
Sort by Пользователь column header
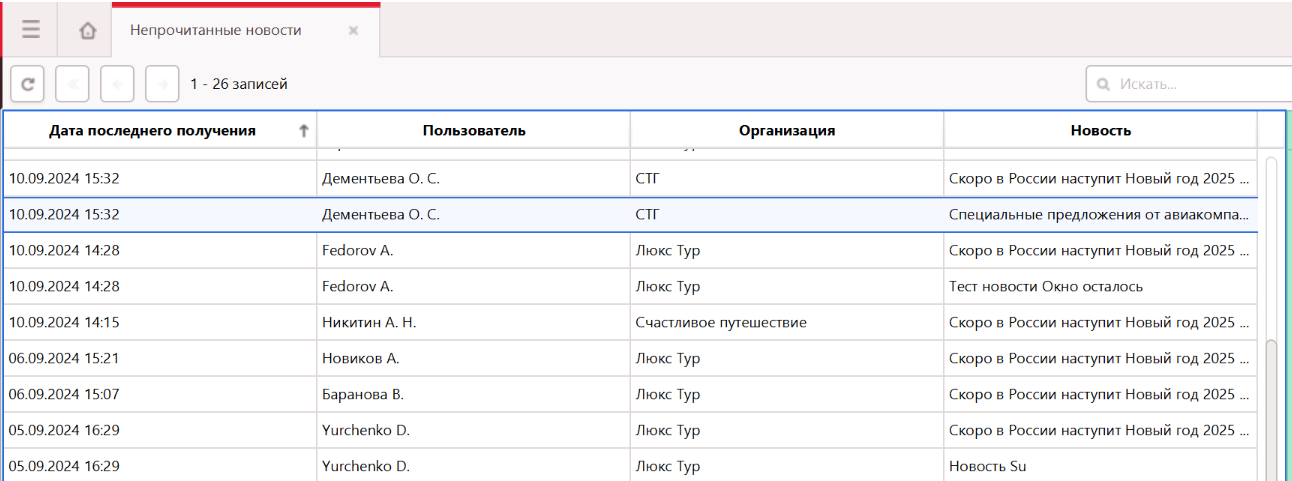pyautogui.click(x=473, y=131)
